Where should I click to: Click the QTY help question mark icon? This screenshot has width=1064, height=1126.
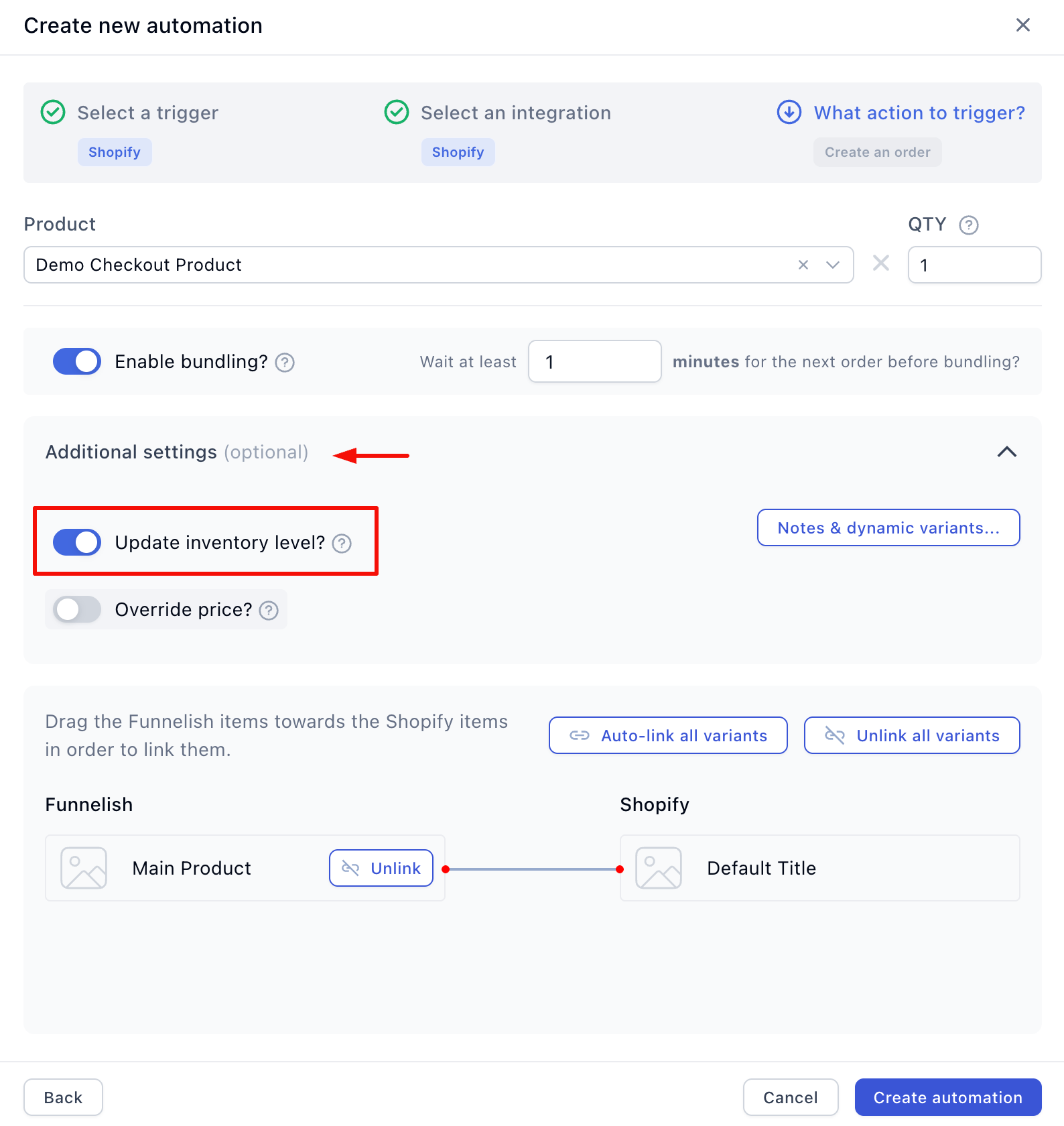(x=968, y=225)
